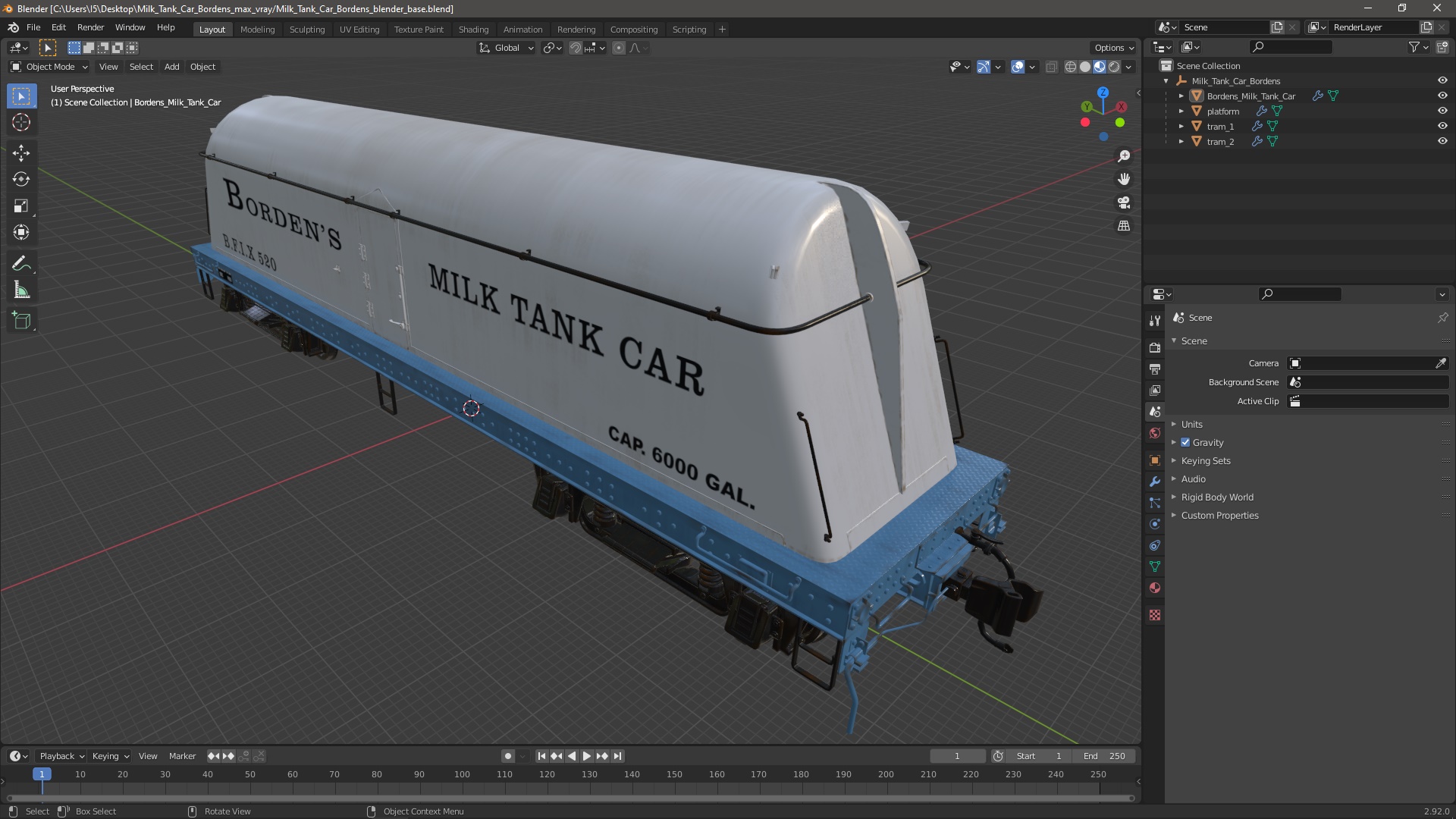Select the Transform tool

point(21,233)
